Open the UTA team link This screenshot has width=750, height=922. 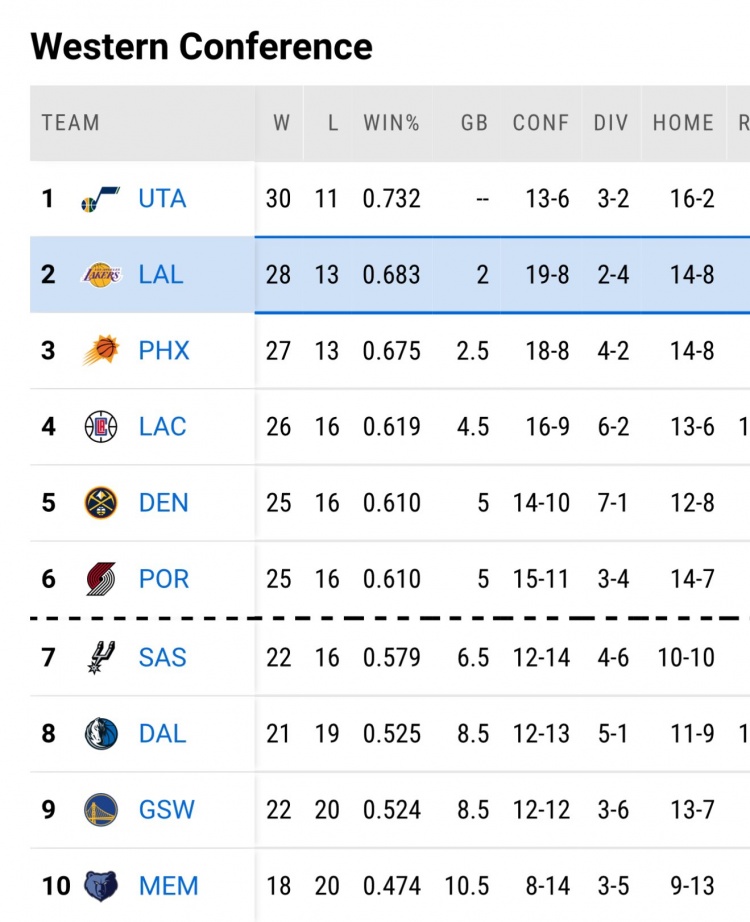pos(162,199)
